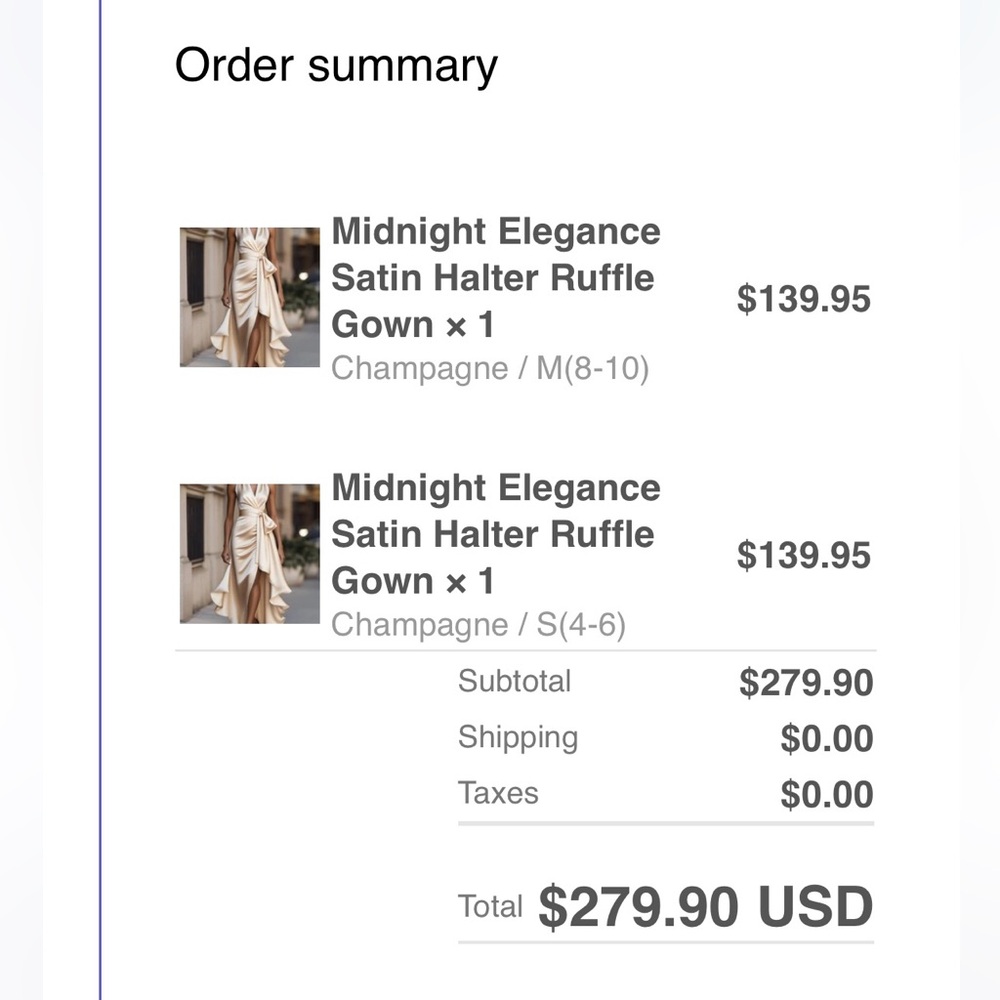Click the $139.95 price of the medium gown

point(804,299)
